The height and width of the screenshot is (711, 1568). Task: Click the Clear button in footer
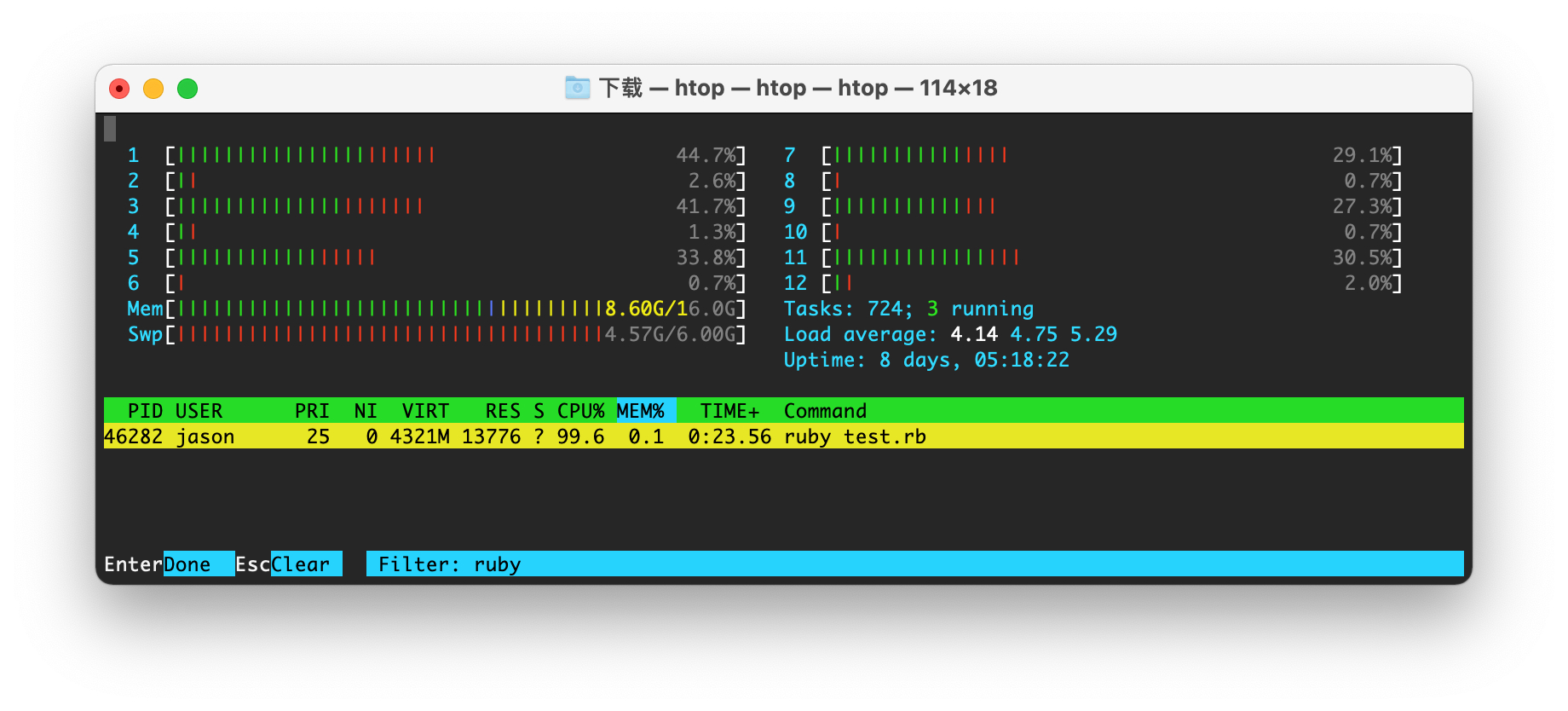pos(307,564)
